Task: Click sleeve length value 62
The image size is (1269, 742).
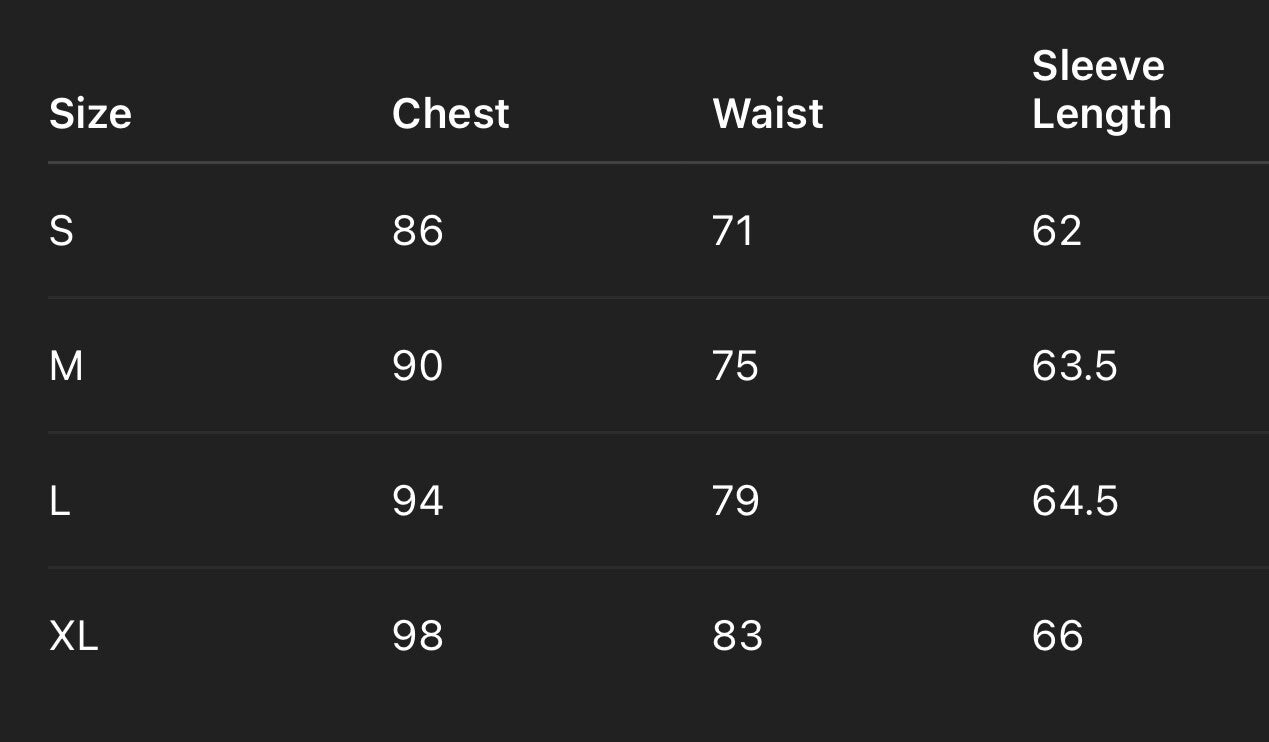Action: click(x=1057, y=231)
